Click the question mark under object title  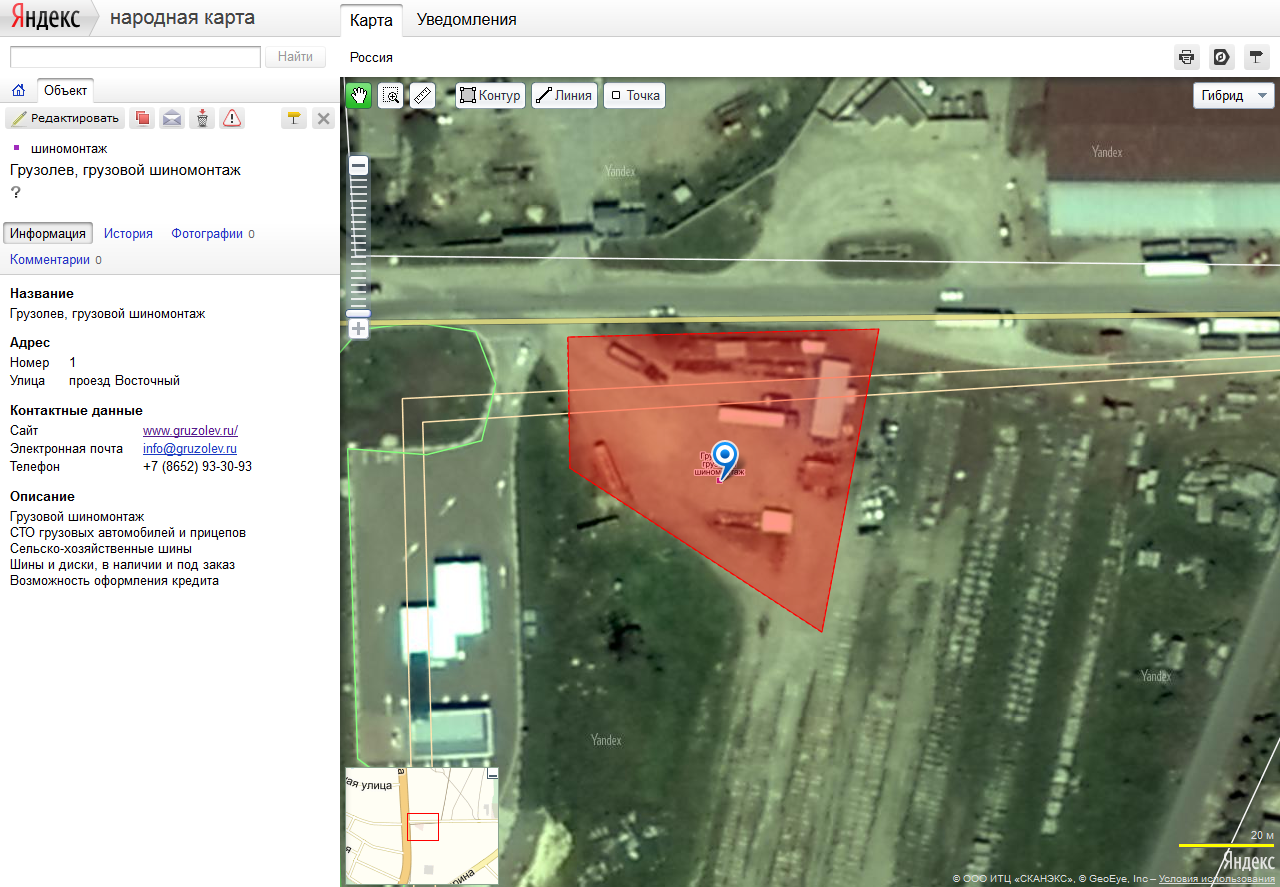point(16,192)
